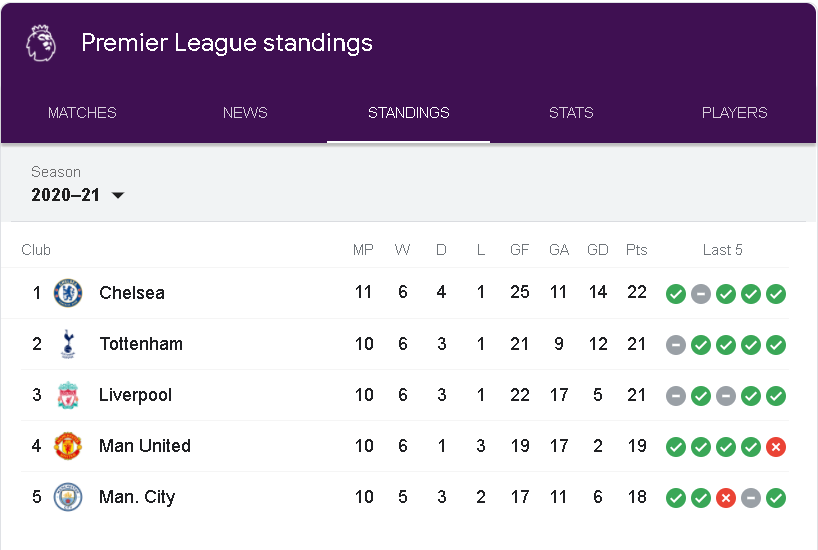This screenshot has height=550, width=818.
Task: Click the Premier League lion logo
Action: [41, 43]
